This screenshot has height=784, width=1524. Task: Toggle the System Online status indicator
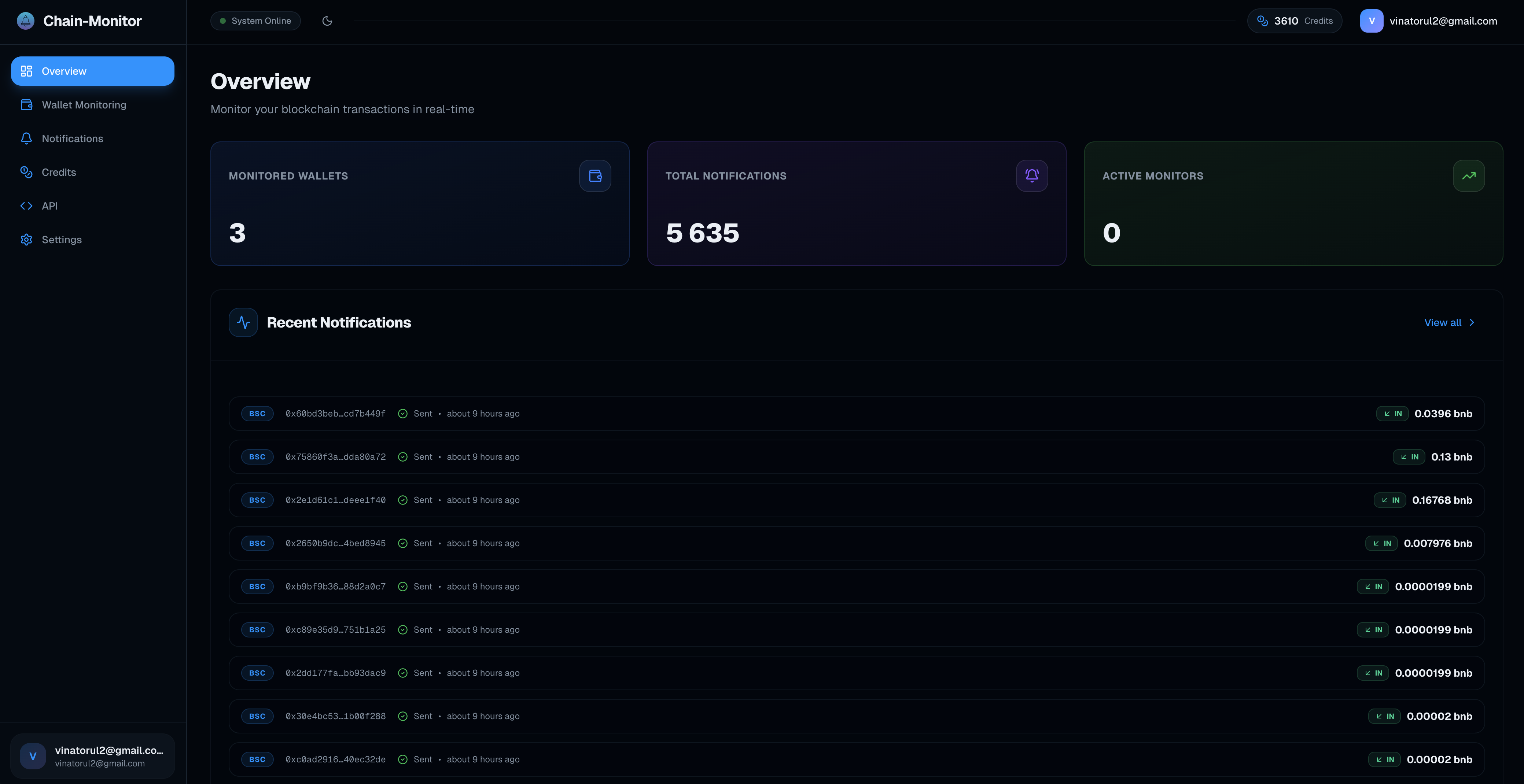[255, 20]
